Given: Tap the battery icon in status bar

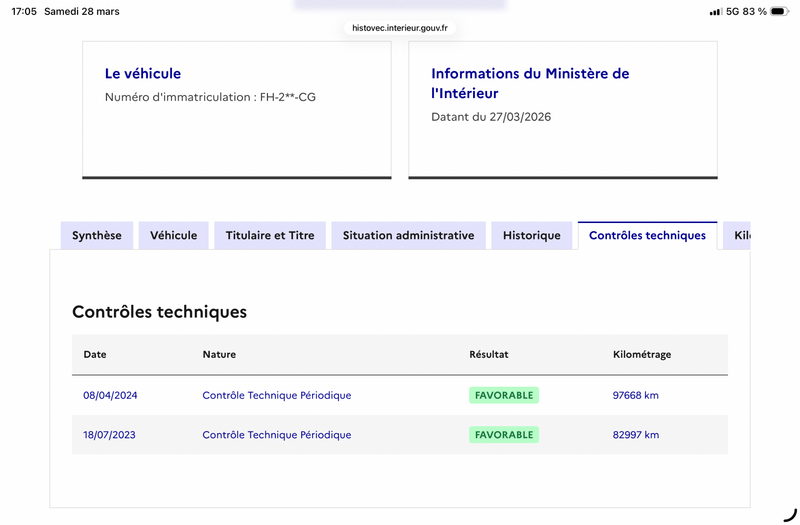Looking at the screenshot, I should [x=778, y=11].
